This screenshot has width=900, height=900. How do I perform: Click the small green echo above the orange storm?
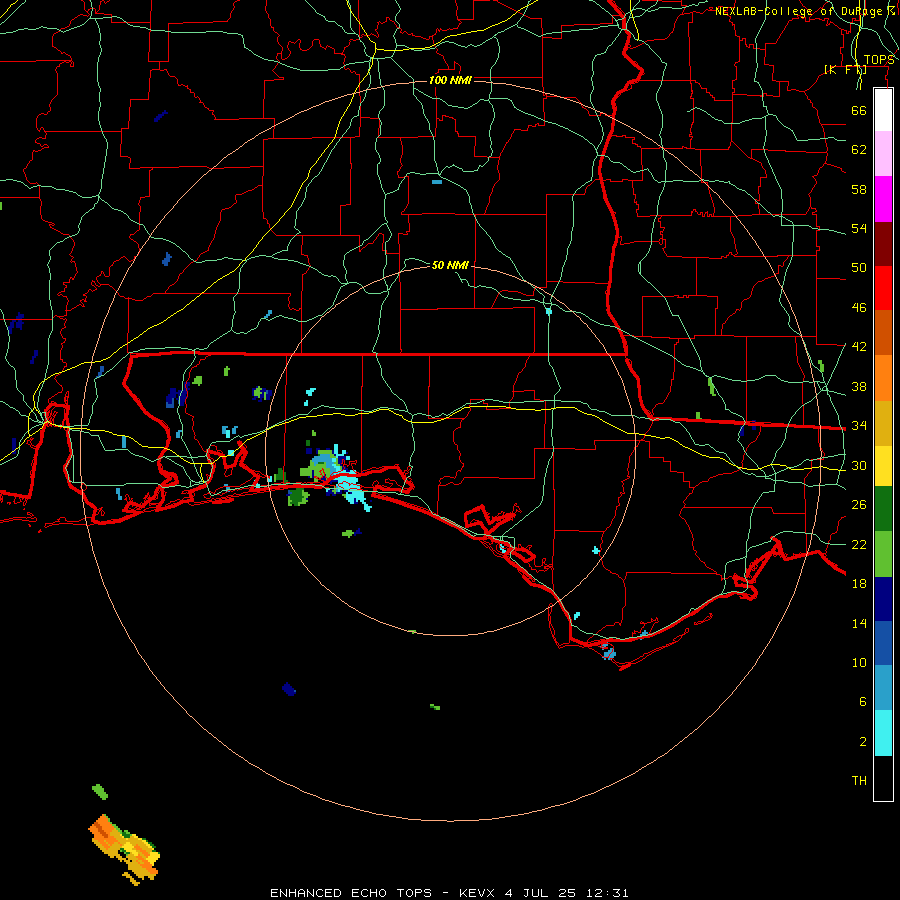click(100, 792)
